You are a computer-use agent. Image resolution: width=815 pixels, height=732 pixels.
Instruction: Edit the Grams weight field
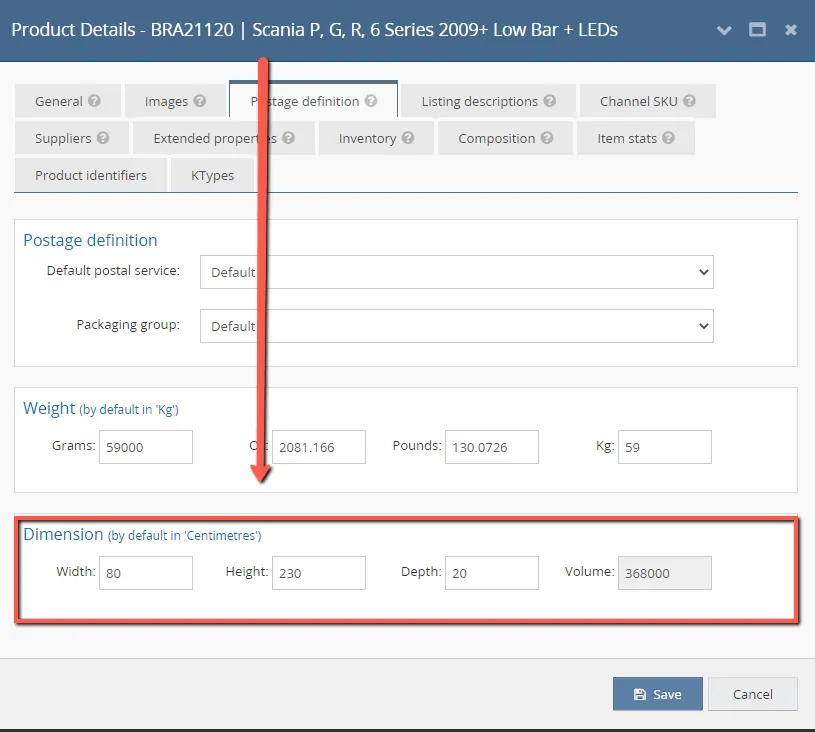point(146,447)
